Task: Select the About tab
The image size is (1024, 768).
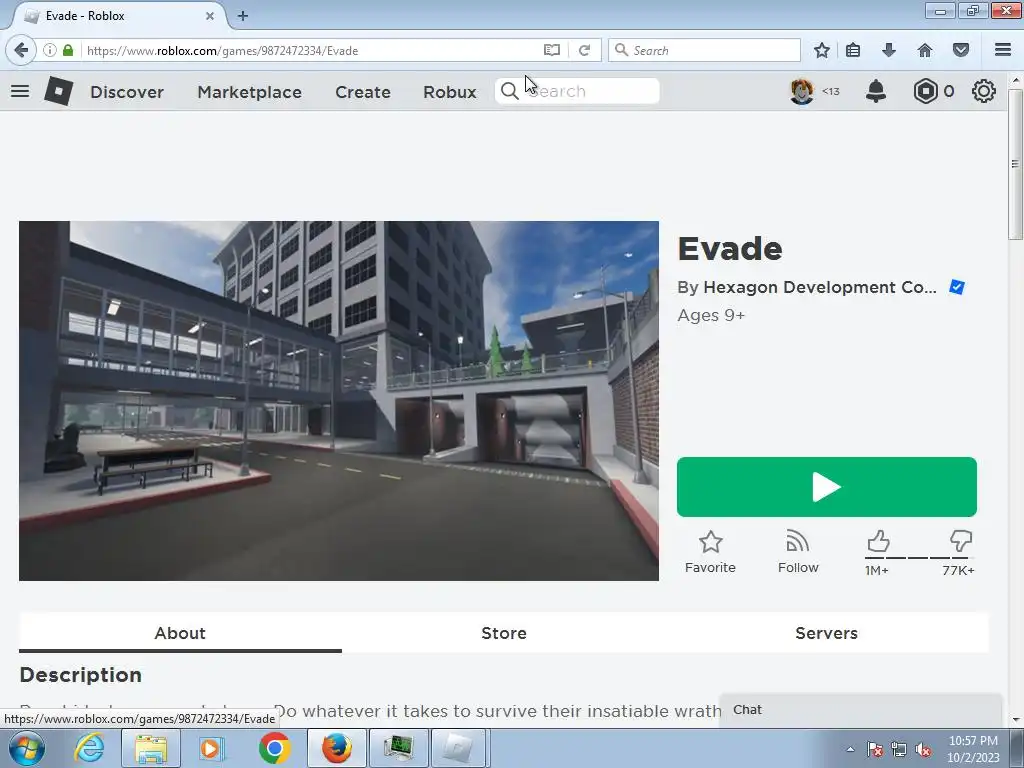Action: tap(180, 633)
